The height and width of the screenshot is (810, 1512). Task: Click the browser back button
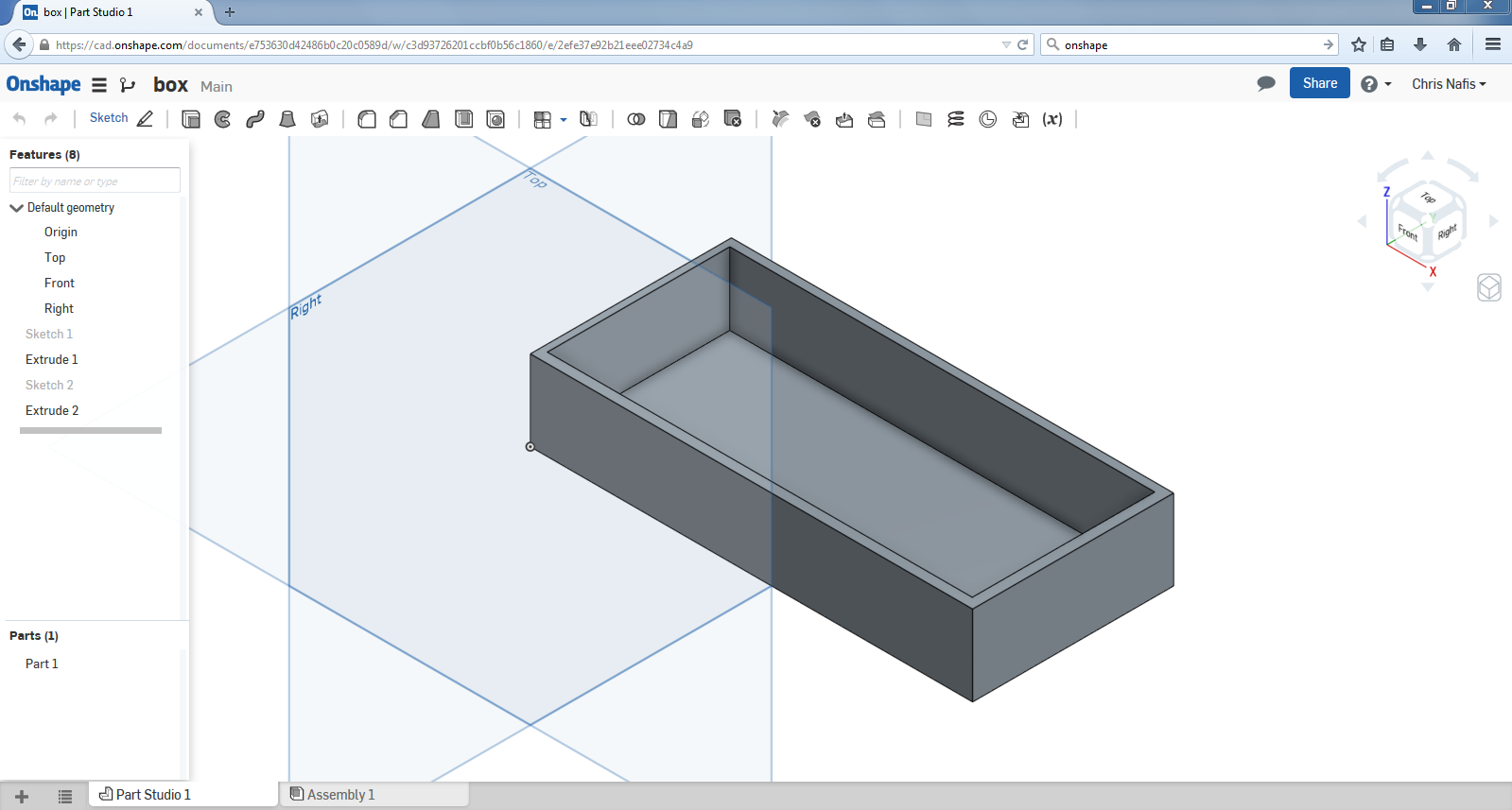19,44
